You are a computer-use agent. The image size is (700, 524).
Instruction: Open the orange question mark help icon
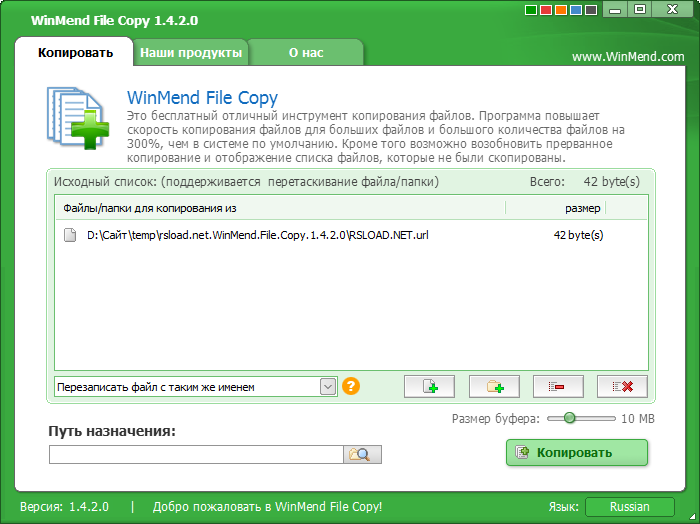point(351,386)
